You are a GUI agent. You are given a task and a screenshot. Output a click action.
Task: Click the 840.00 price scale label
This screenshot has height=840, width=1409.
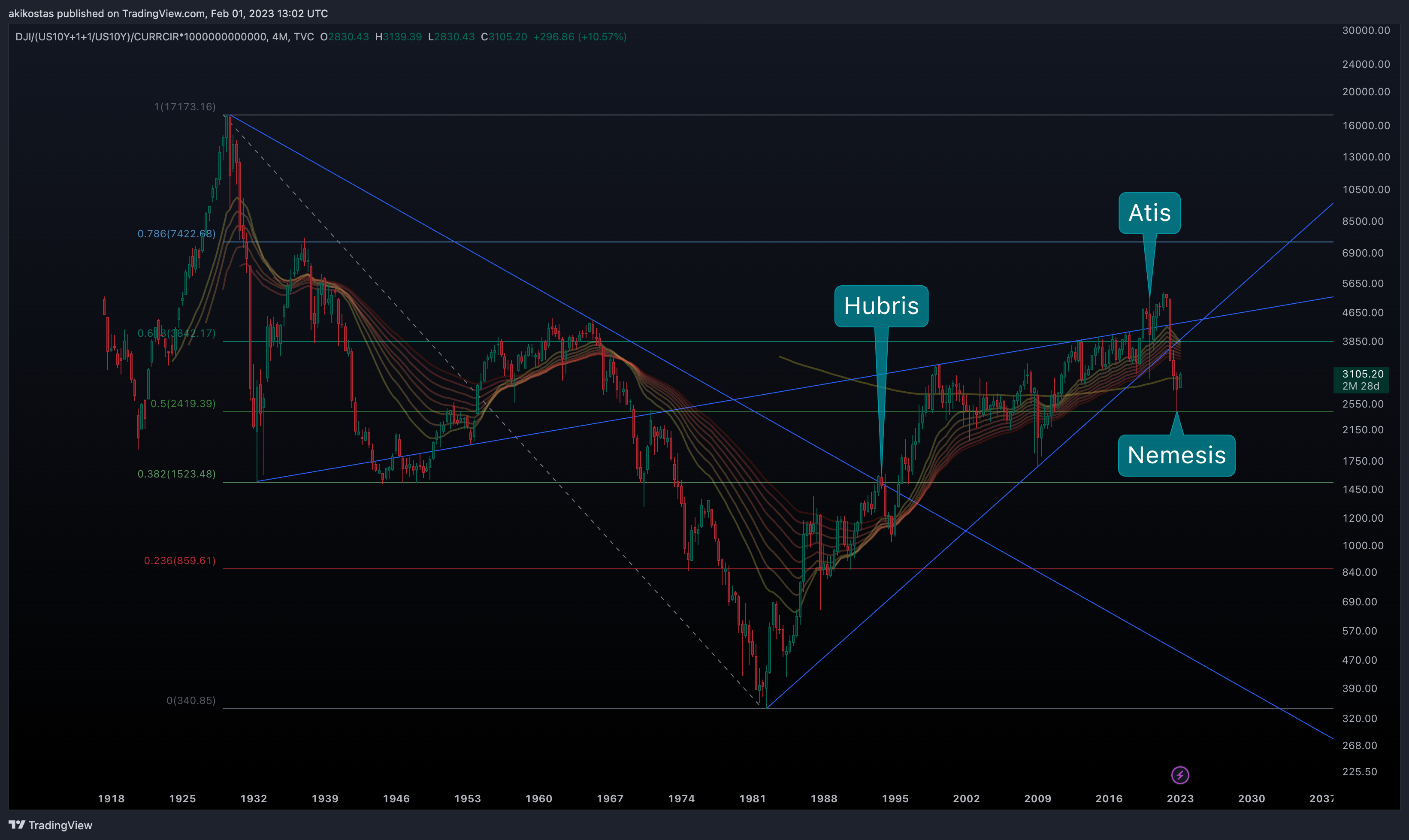(1360, 572)
